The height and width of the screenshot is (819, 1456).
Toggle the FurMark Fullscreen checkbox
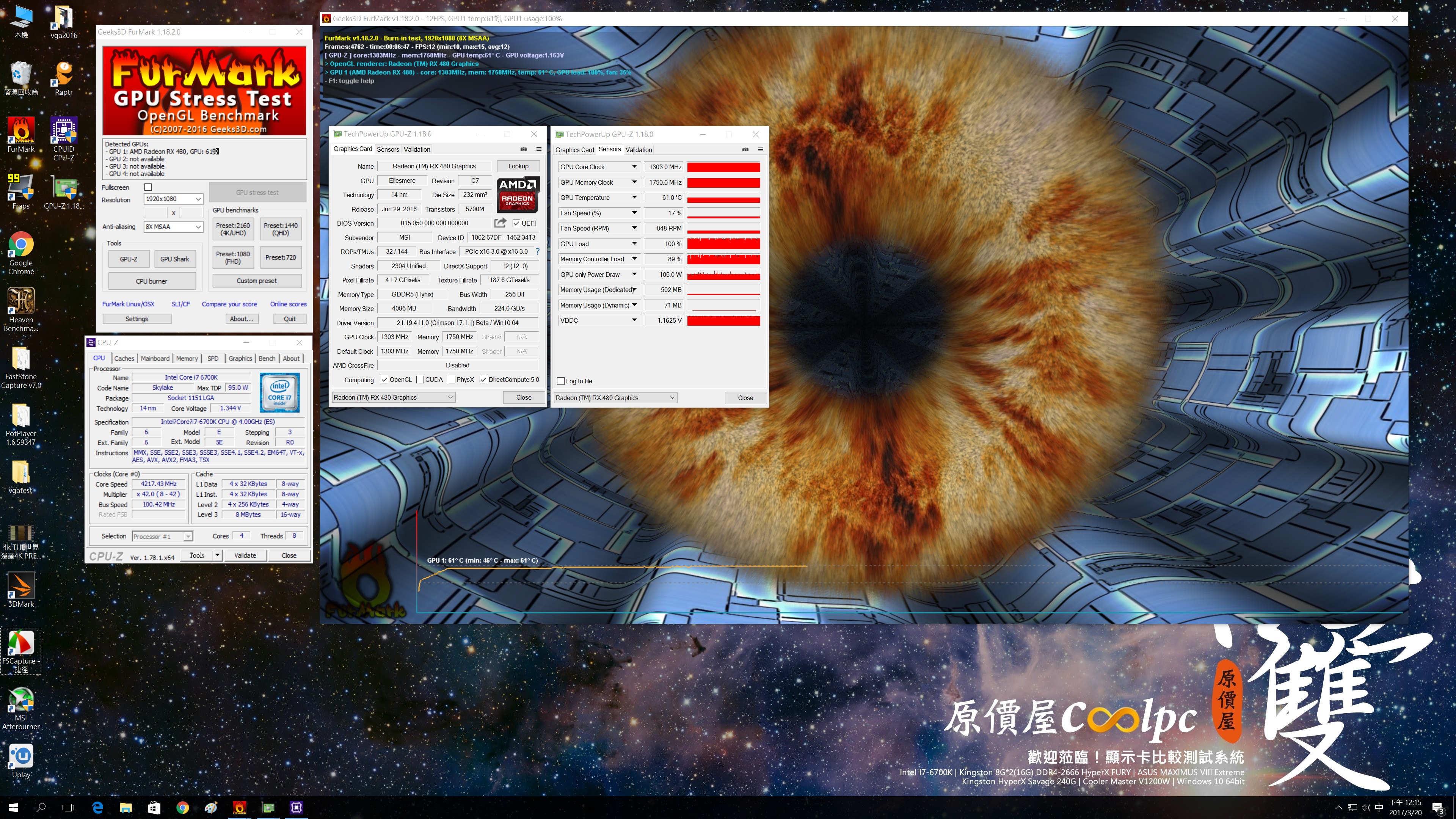[148, 187]
